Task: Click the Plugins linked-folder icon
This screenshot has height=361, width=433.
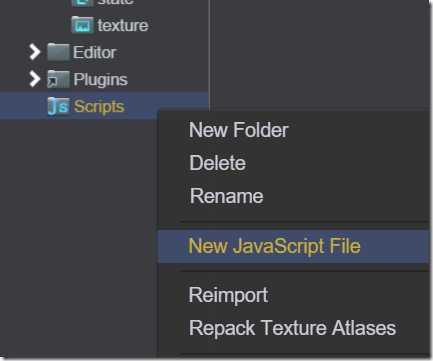Action: pos(58,79)
